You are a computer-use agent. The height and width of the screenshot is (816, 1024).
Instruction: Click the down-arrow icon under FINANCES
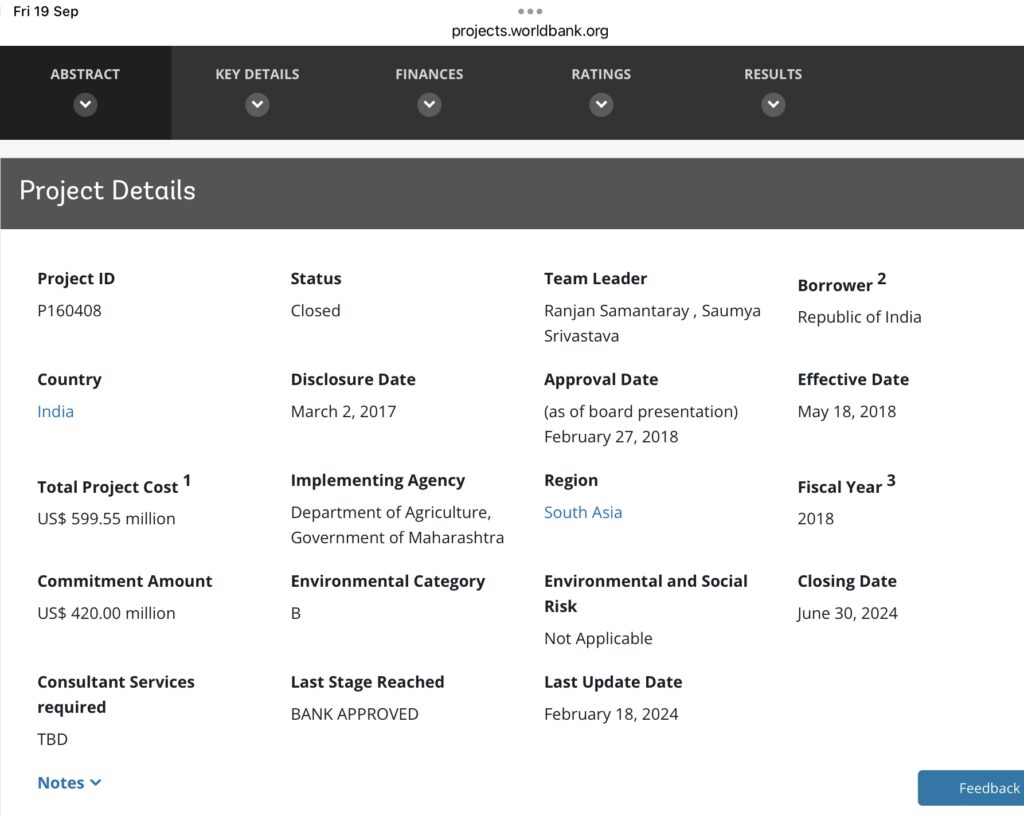(429, 104)
